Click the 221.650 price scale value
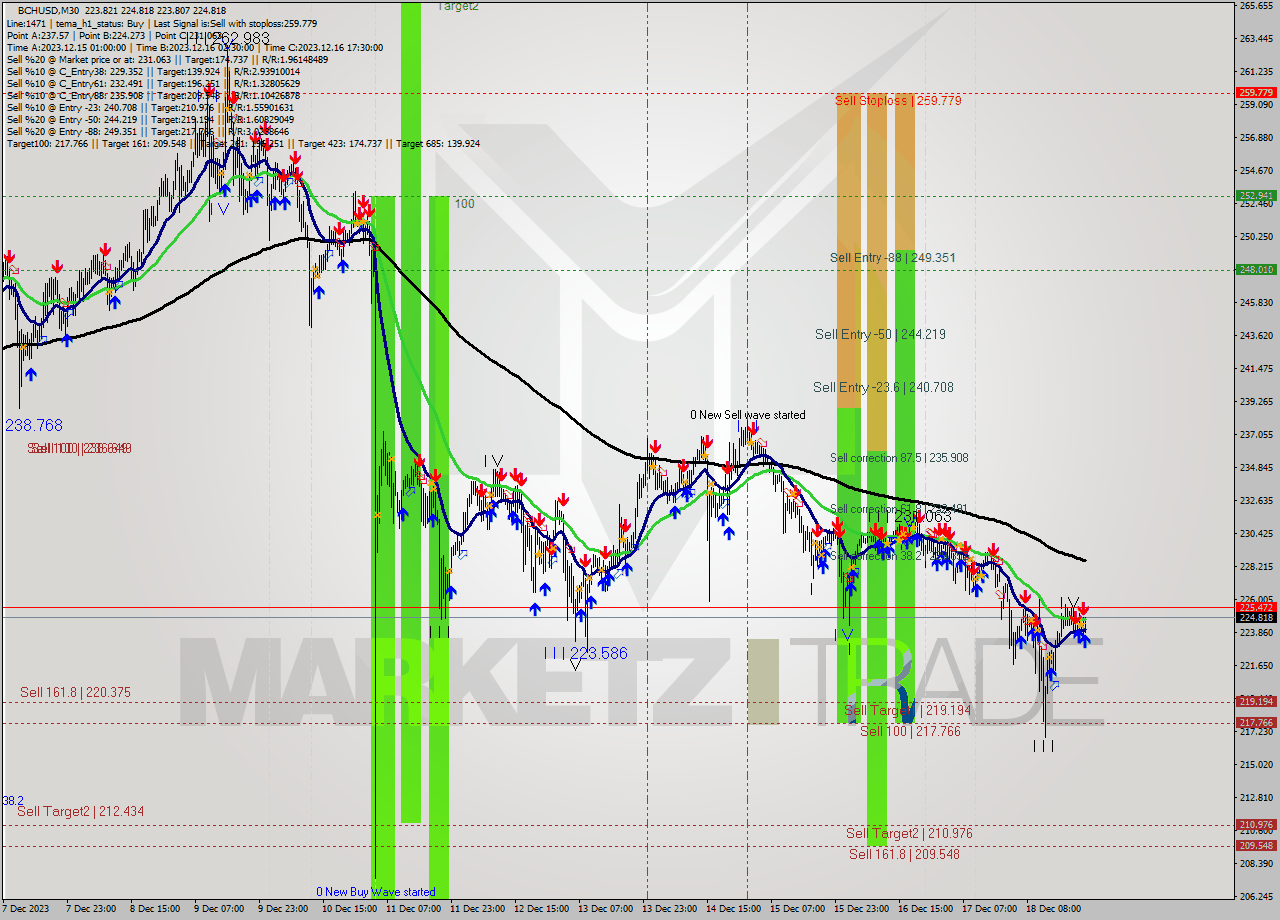This screenshot has width=1280, height=920. click(1256, 665)
